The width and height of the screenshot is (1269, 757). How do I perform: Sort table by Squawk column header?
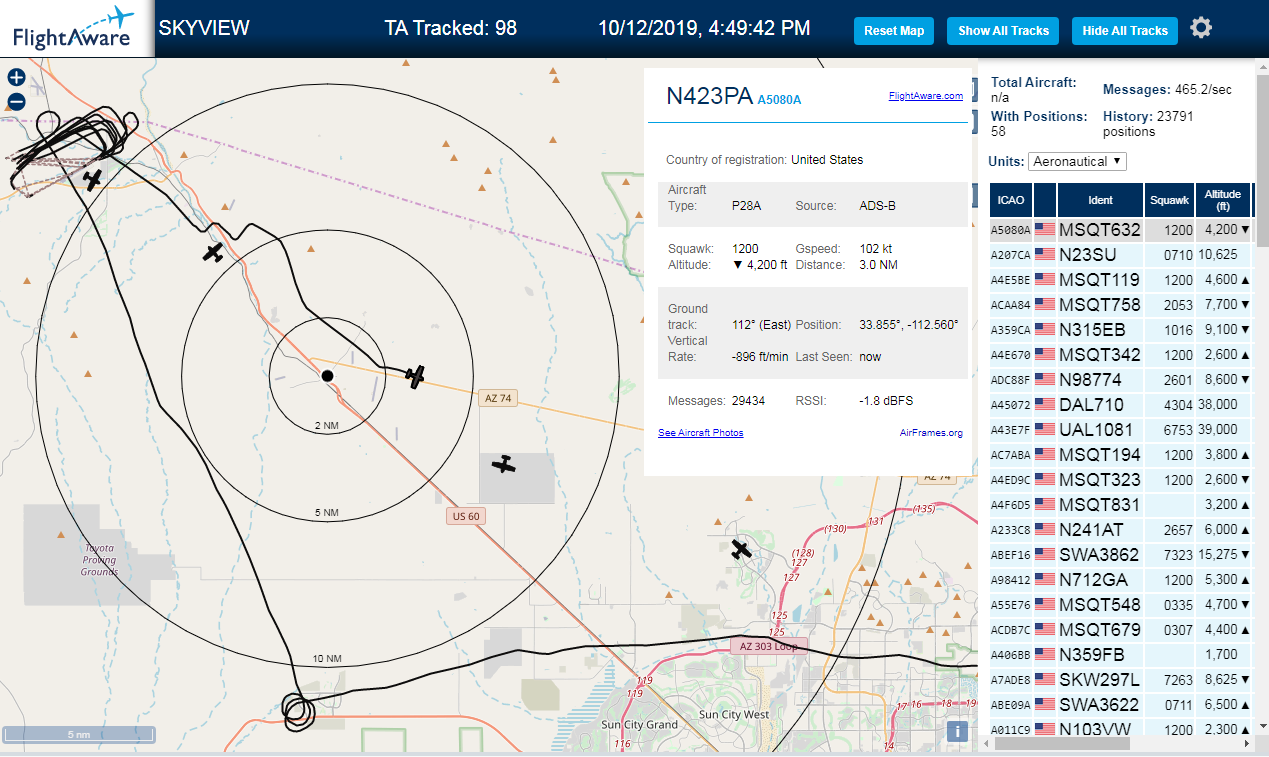click(x=1169, y=200)
